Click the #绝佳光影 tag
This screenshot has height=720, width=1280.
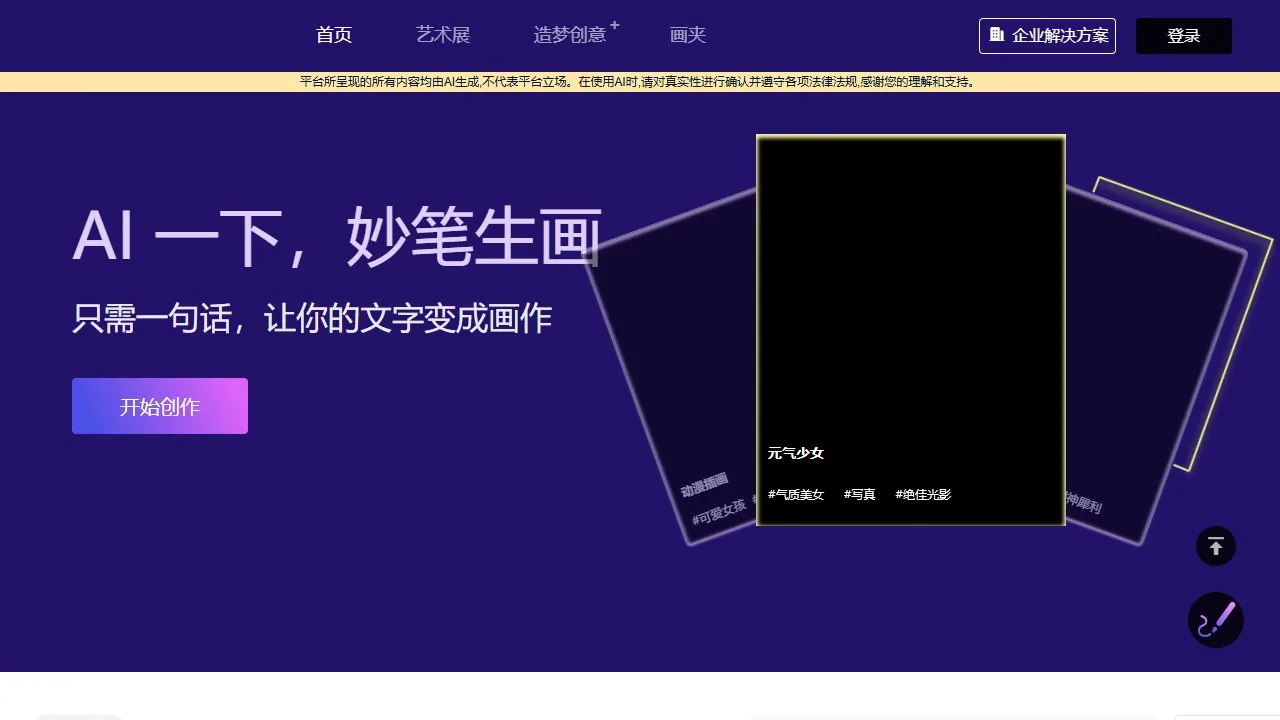pyautogui.click(x=923, y=495)
